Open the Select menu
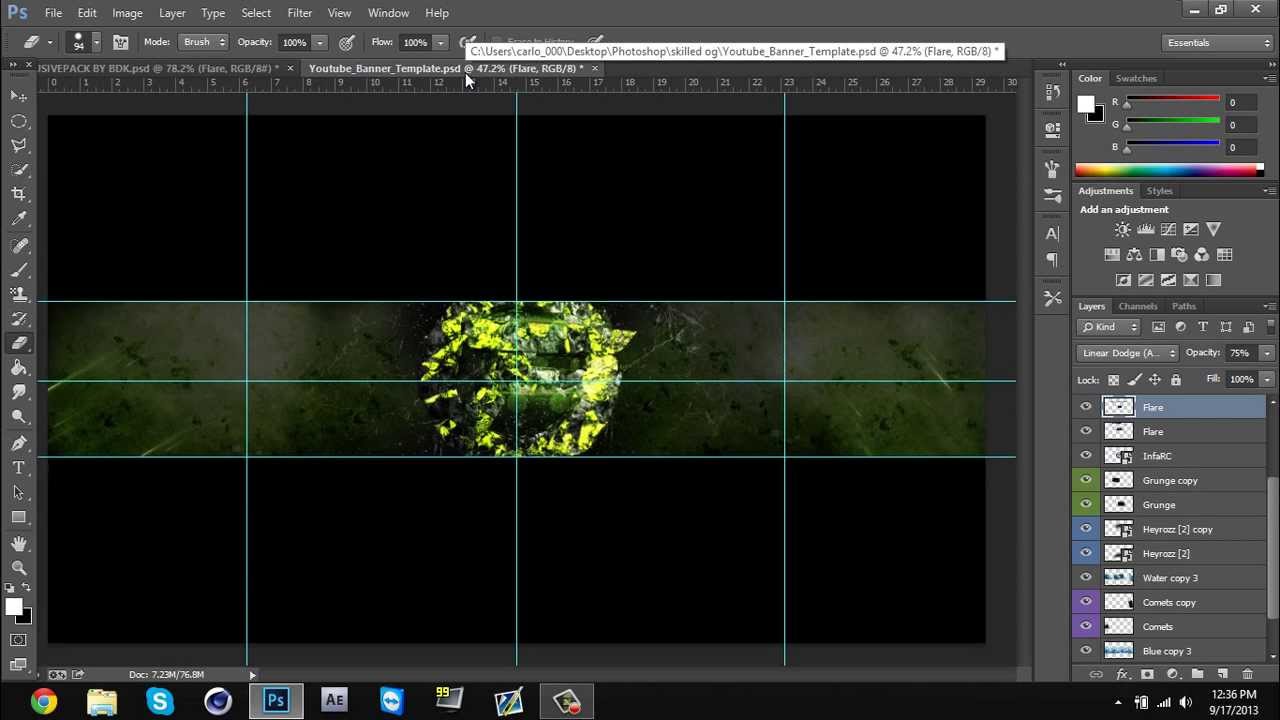This screenshot has width=1280, height=720. point(256,13)
